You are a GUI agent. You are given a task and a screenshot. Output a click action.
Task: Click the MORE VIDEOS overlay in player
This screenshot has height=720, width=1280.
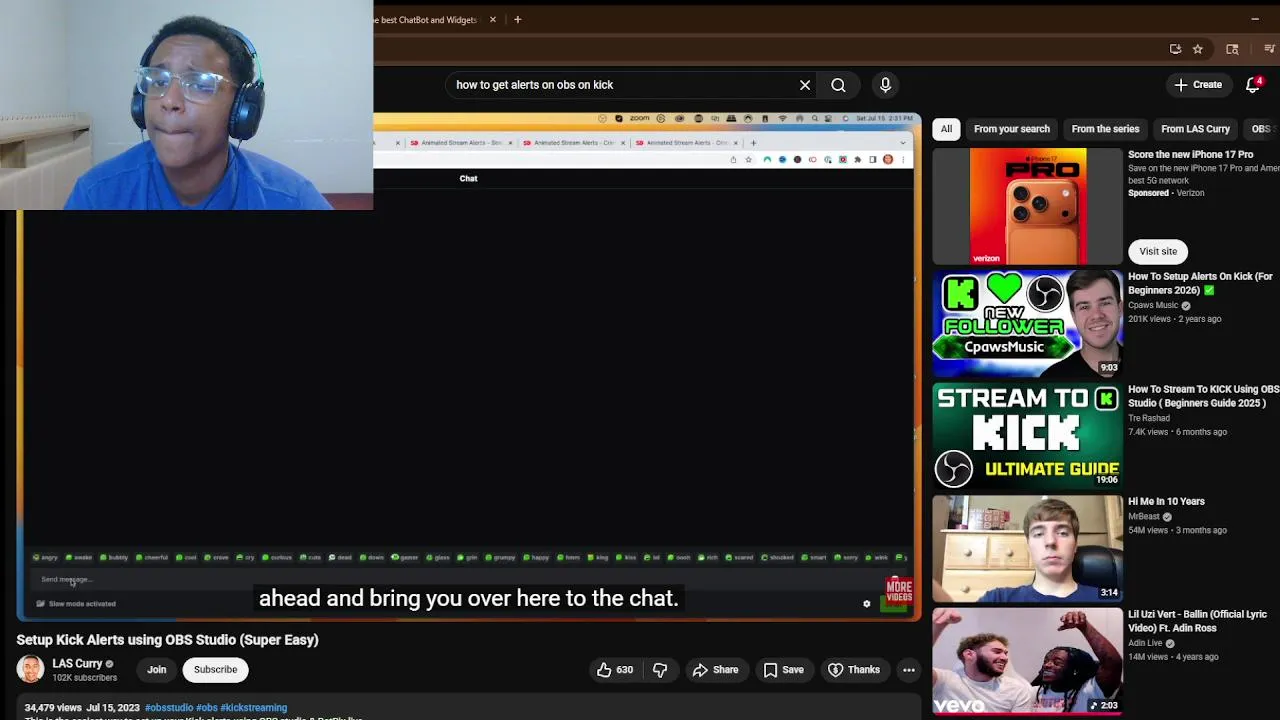pyautogui.click(x=898, y=590)
